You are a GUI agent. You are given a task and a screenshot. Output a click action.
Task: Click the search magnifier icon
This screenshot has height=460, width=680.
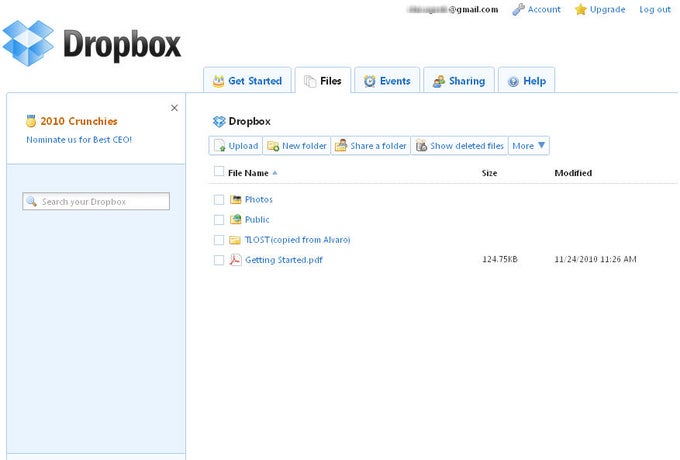coord(31,201)
